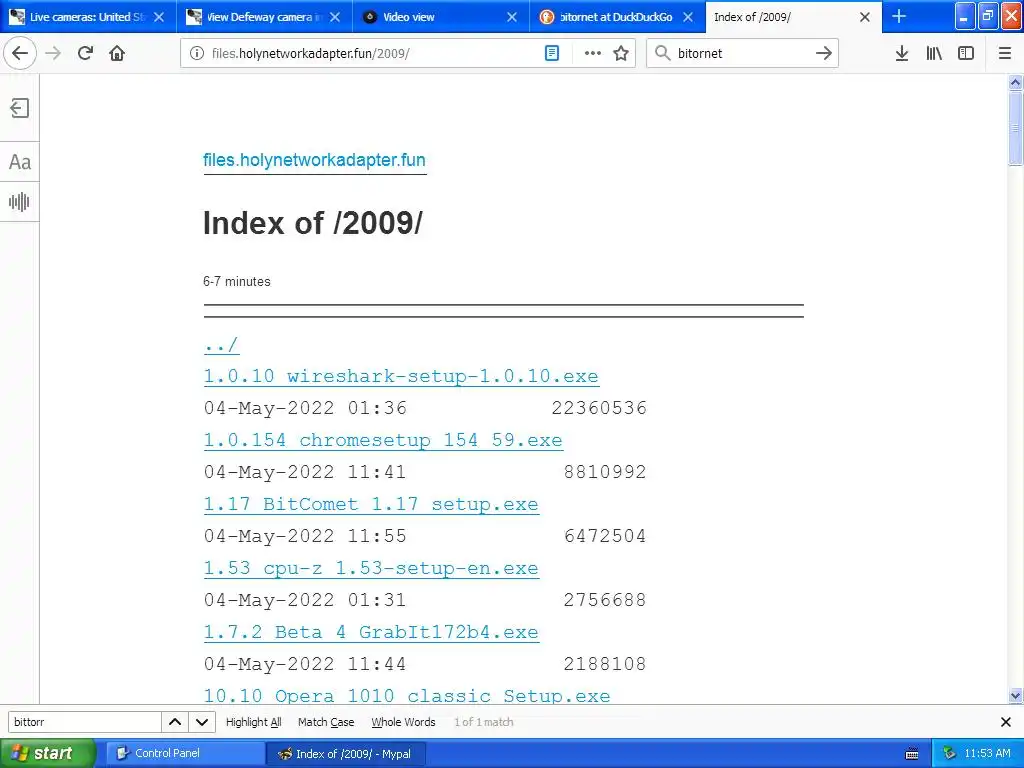Toggle the sidebar view
Viewport: 1024px width, 768px height.
click(x=966, y=54)
